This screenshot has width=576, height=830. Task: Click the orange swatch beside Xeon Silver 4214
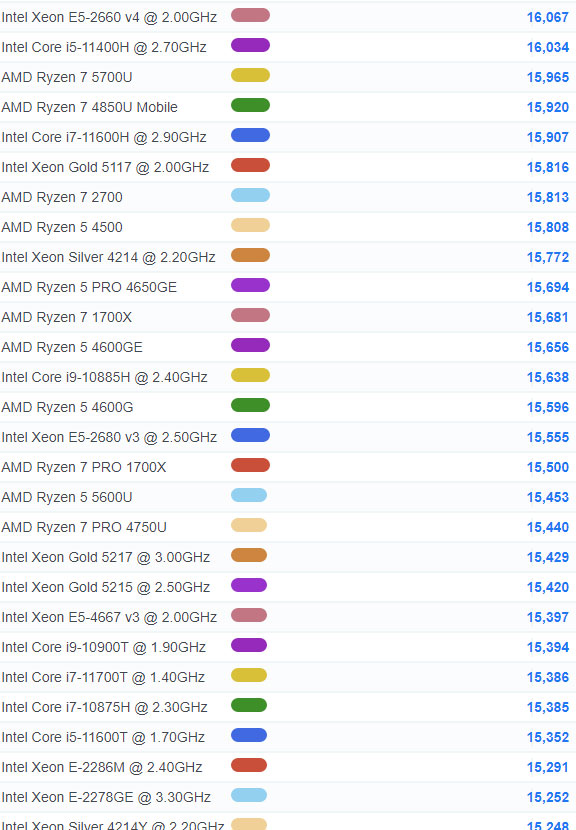coord(250,255)
